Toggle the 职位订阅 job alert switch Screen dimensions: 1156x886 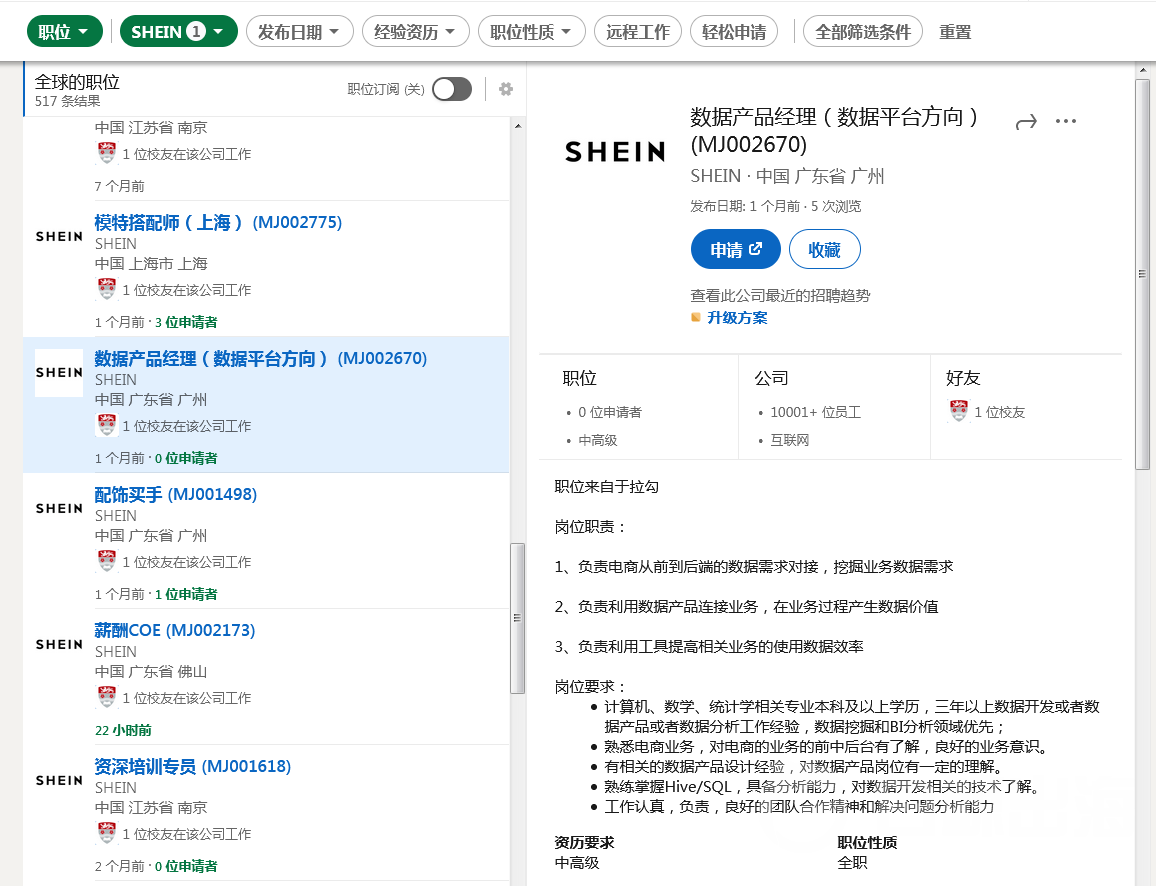click(x=452, y=89)
